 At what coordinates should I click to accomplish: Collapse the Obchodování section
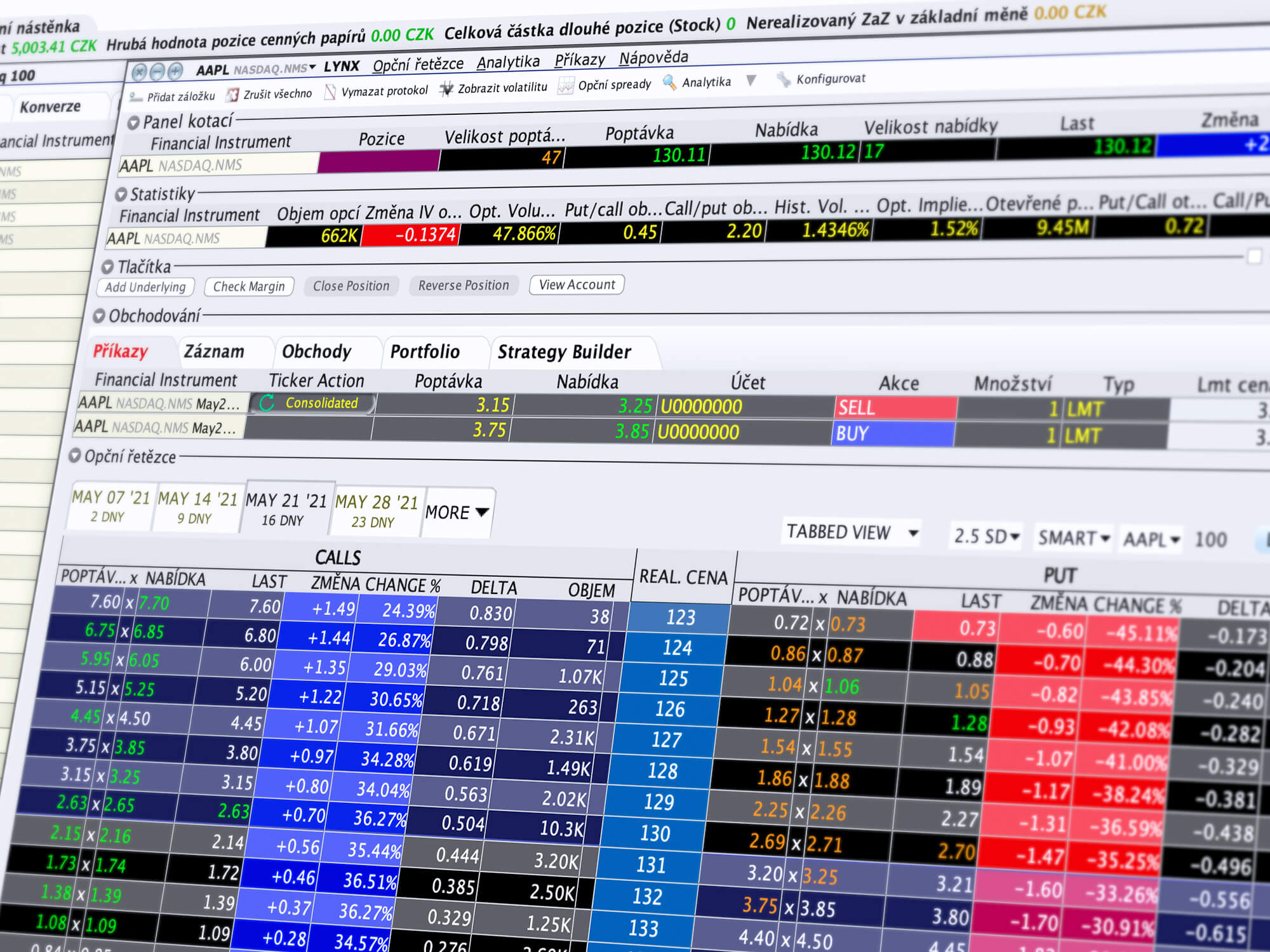(99, 316)
